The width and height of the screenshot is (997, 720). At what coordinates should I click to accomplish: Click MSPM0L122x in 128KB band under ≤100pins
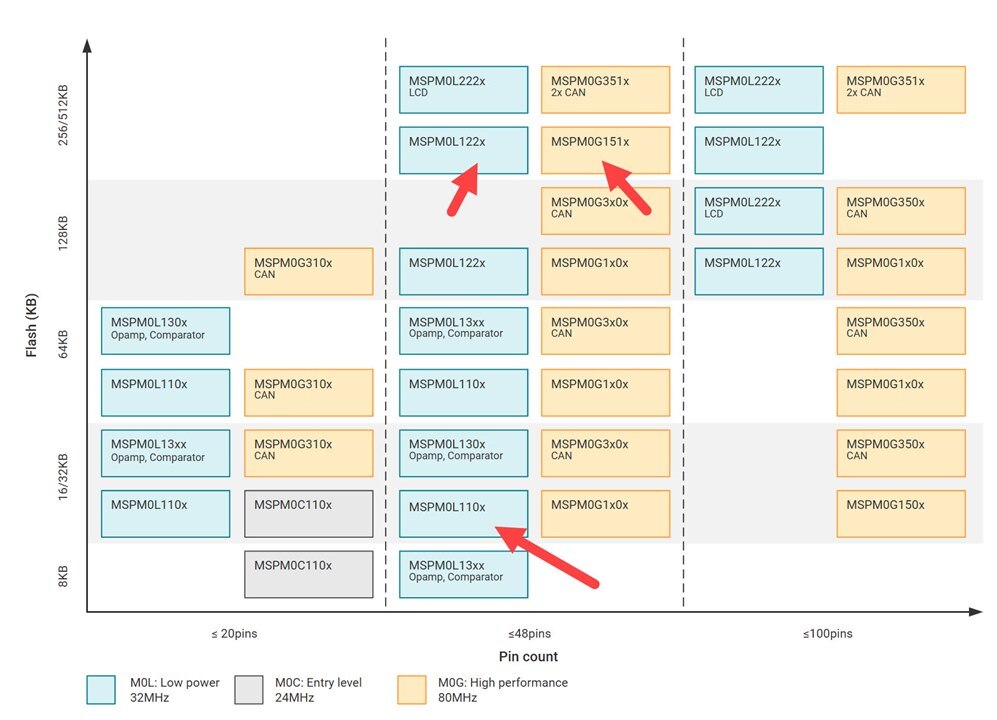point(759,272)
